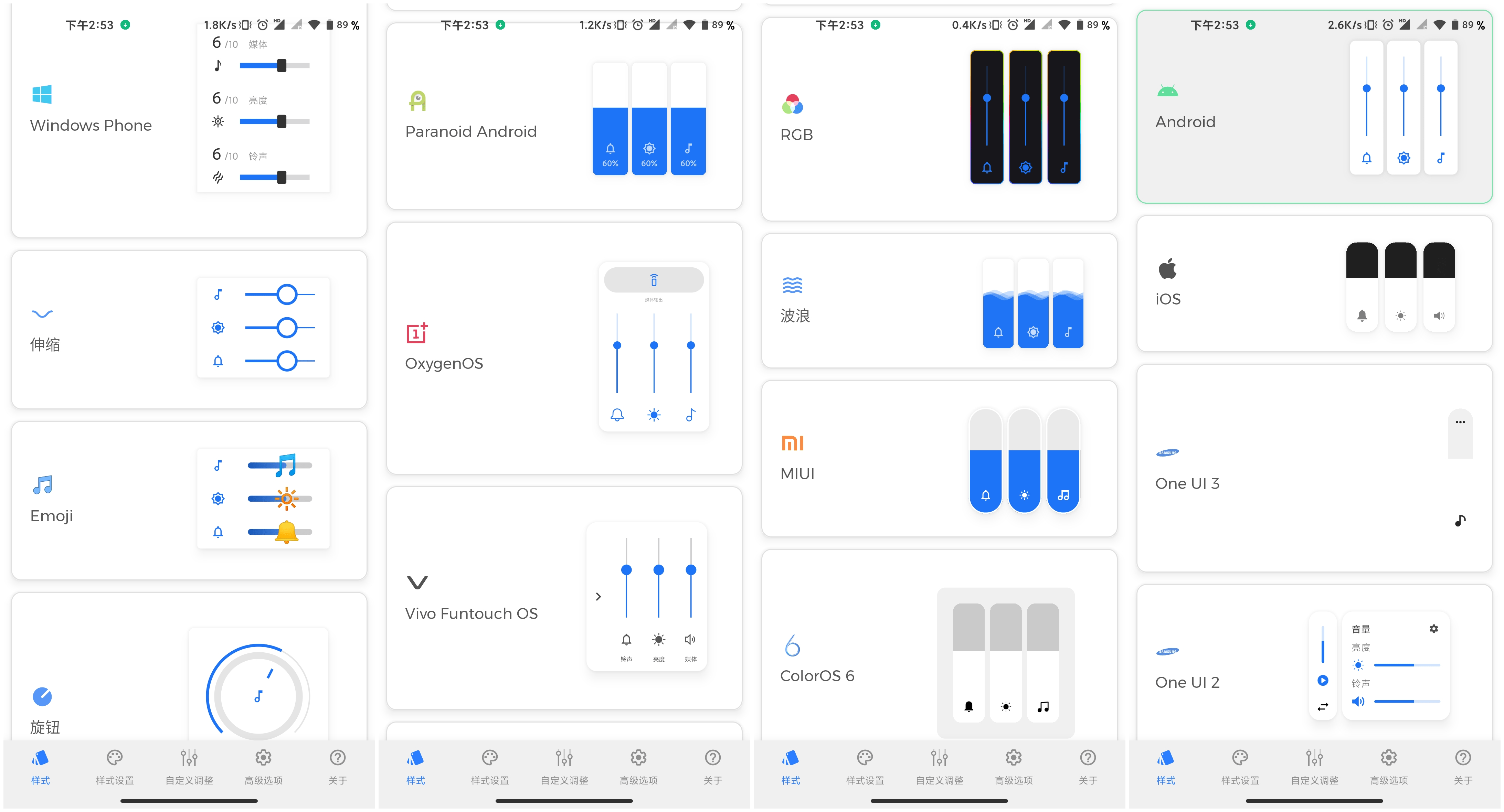The height and width of the screenshot is (812, 1504).
Task: Select the OxygenOS style card
Action: click(x=564, y=348)
